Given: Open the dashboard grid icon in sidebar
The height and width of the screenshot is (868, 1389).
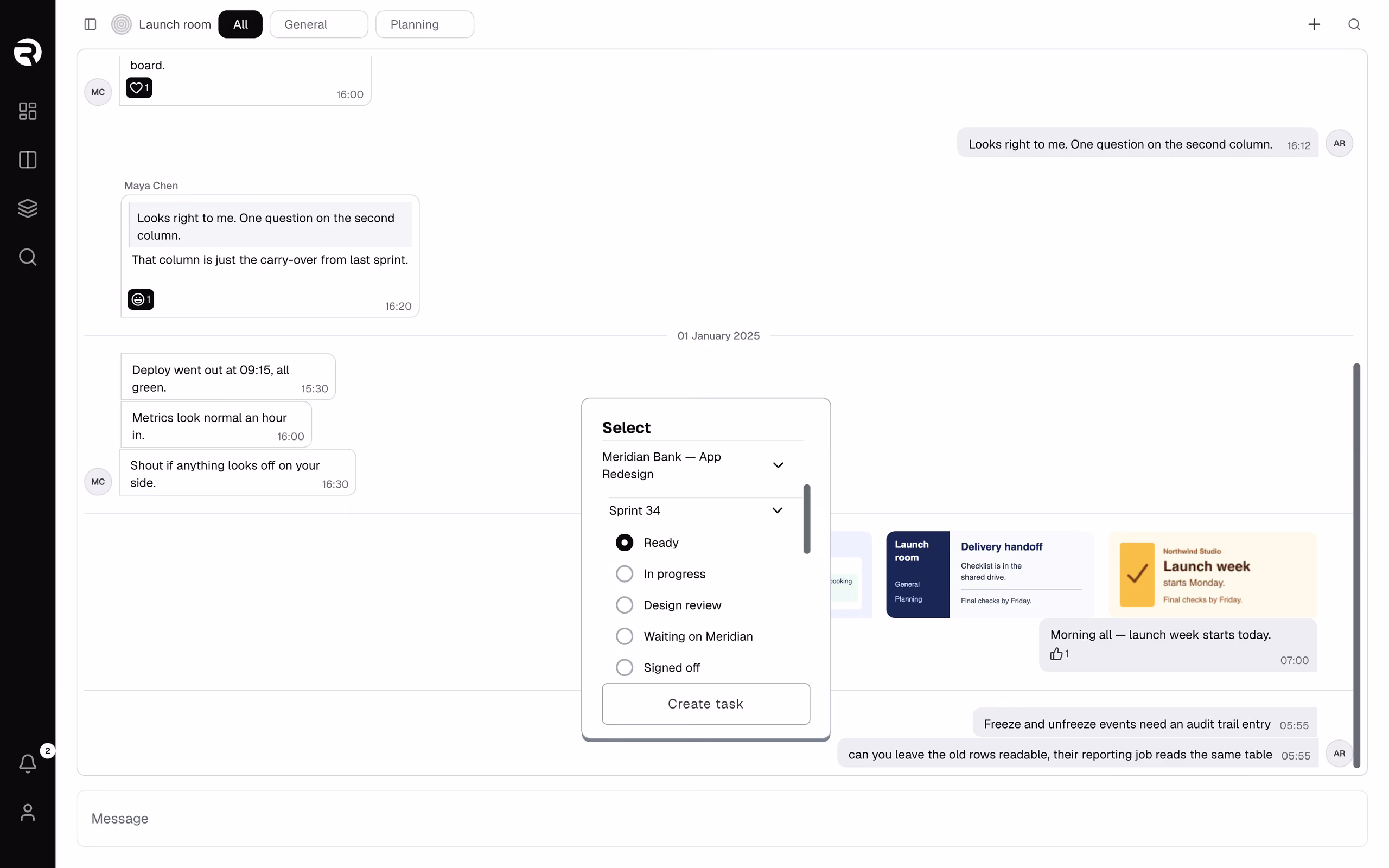Looking at the screenshot, I should pyautogui.click(x=28, y=111).
